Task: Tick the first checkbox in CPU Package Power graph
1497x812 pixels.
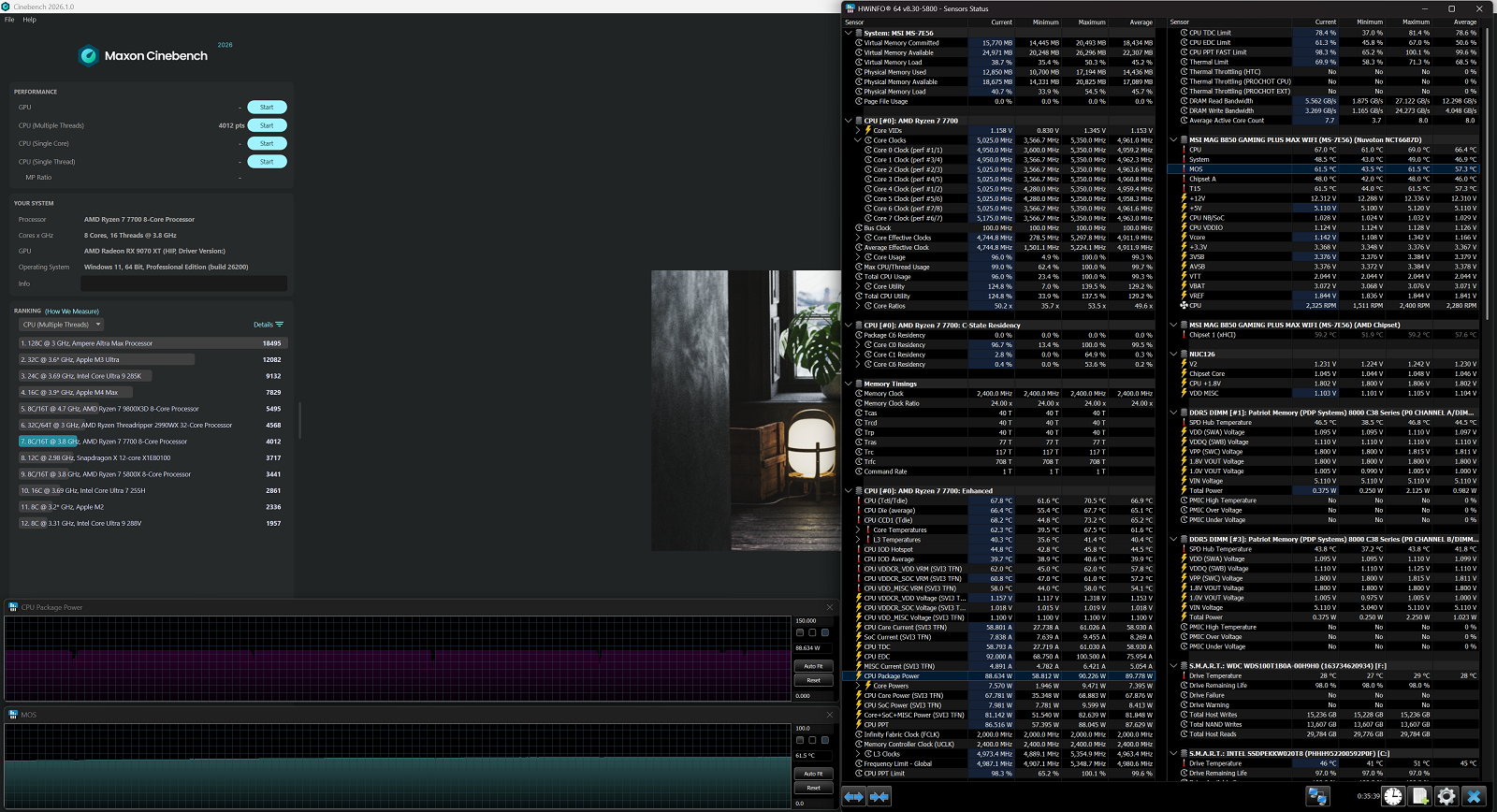Action: [x=800, y=632]
